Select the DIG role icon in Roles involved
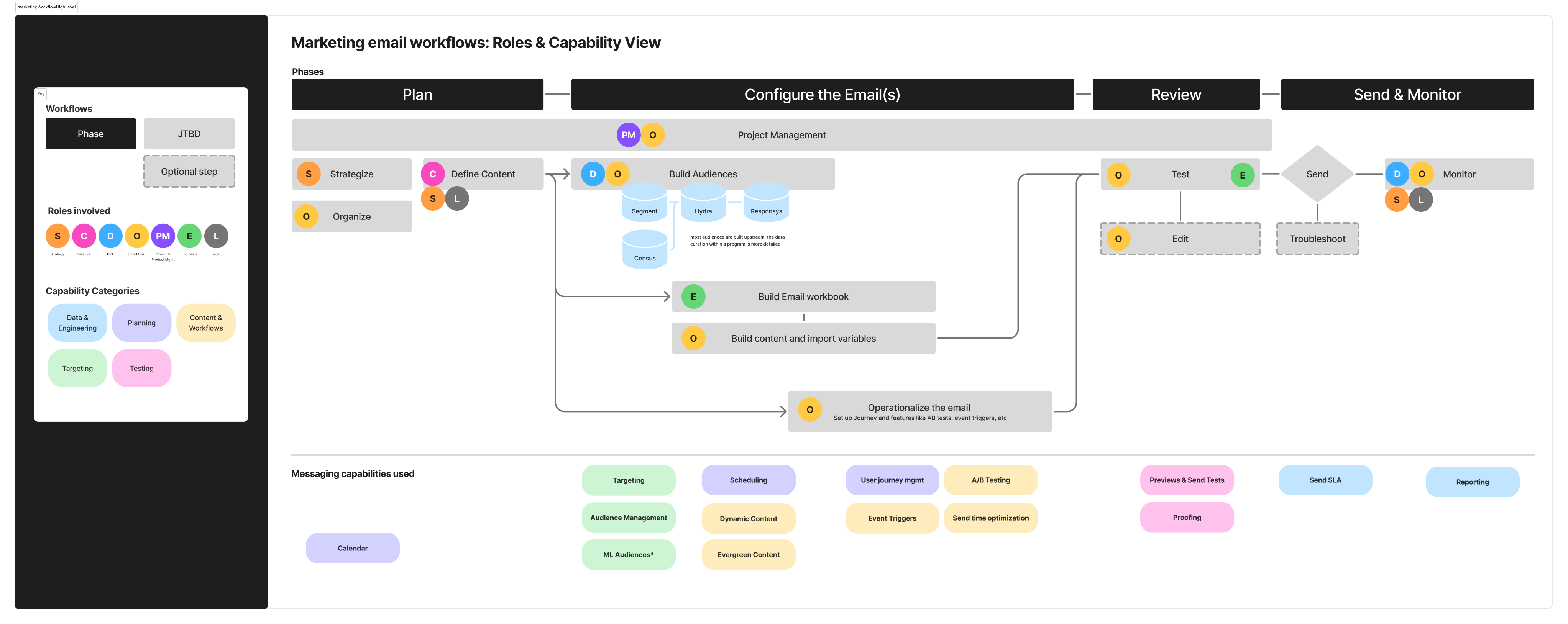Image resolution: width=1568 pixels, height=624 pixels. (110, 236)
